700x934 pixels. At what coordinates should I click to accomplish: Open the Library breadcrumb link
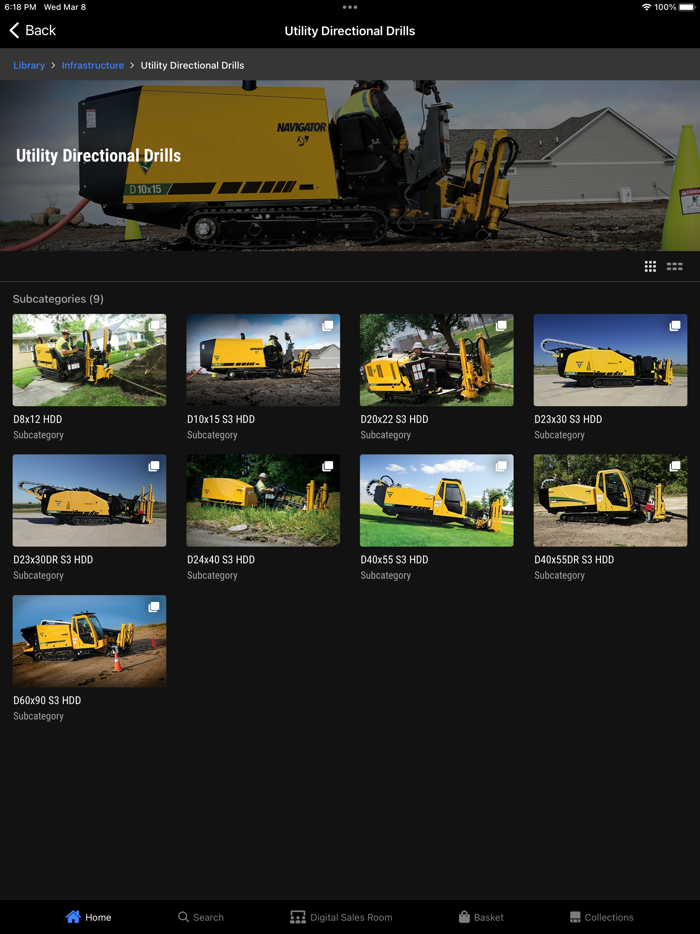click(29, 66)
